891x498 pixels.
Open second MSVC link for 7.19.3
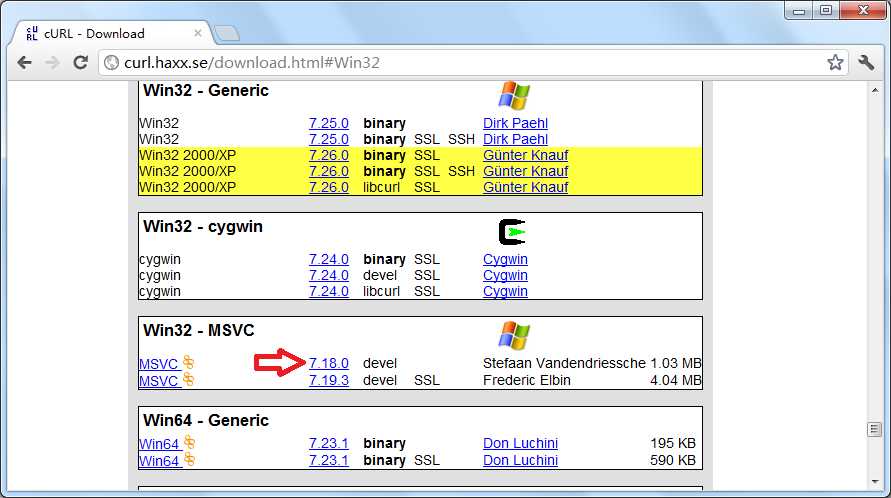[x=159, y=381]
